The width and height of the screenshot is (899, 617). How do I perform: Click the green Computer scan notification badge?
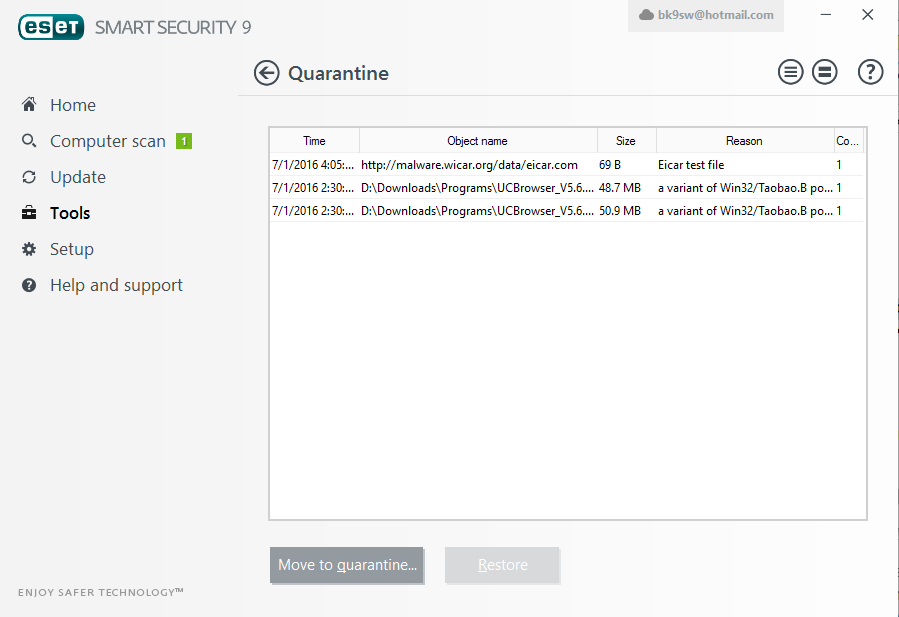pos(183,141)
